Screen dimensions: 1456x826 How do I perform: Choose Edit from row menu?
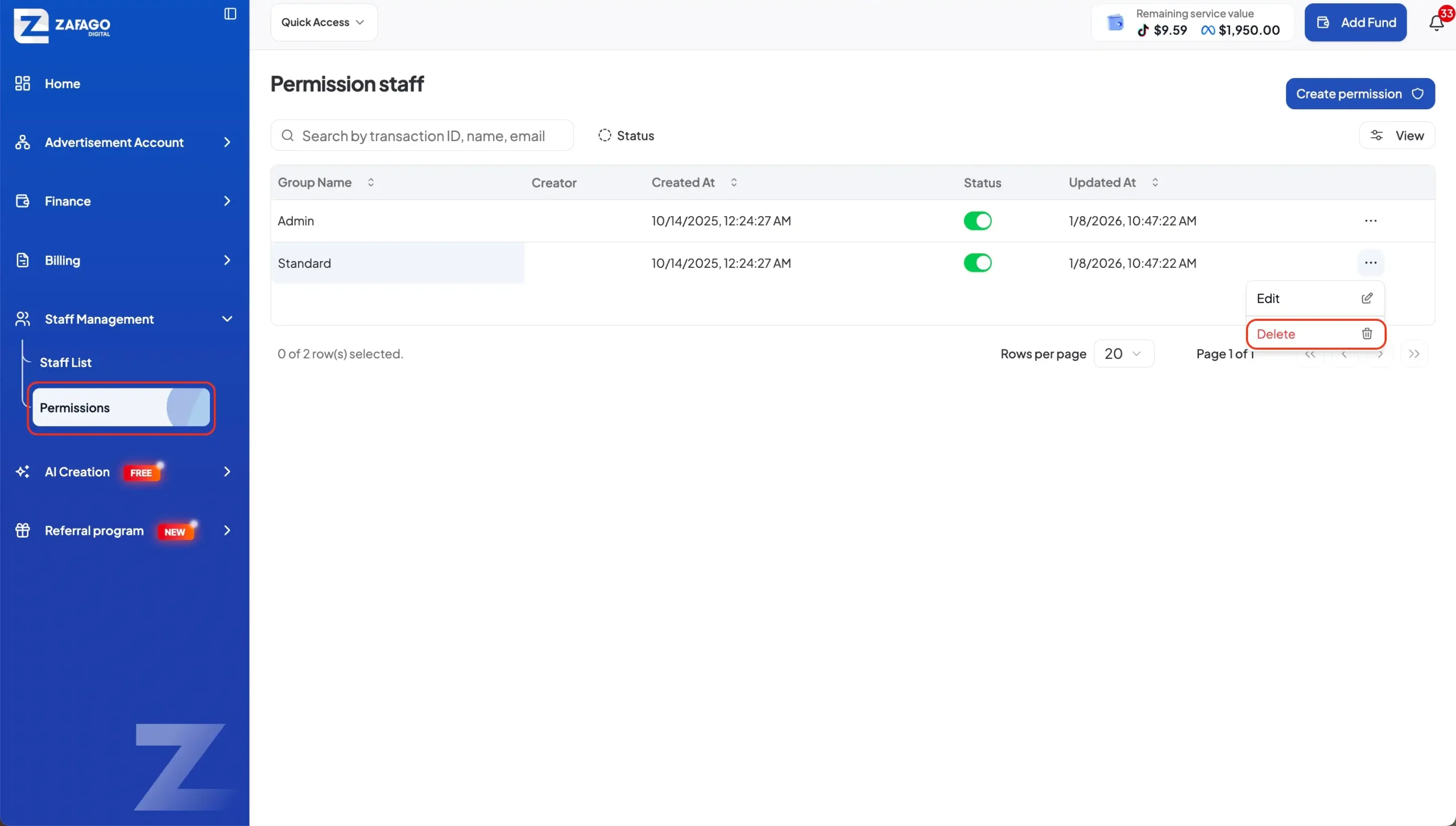coord(1315,299)
